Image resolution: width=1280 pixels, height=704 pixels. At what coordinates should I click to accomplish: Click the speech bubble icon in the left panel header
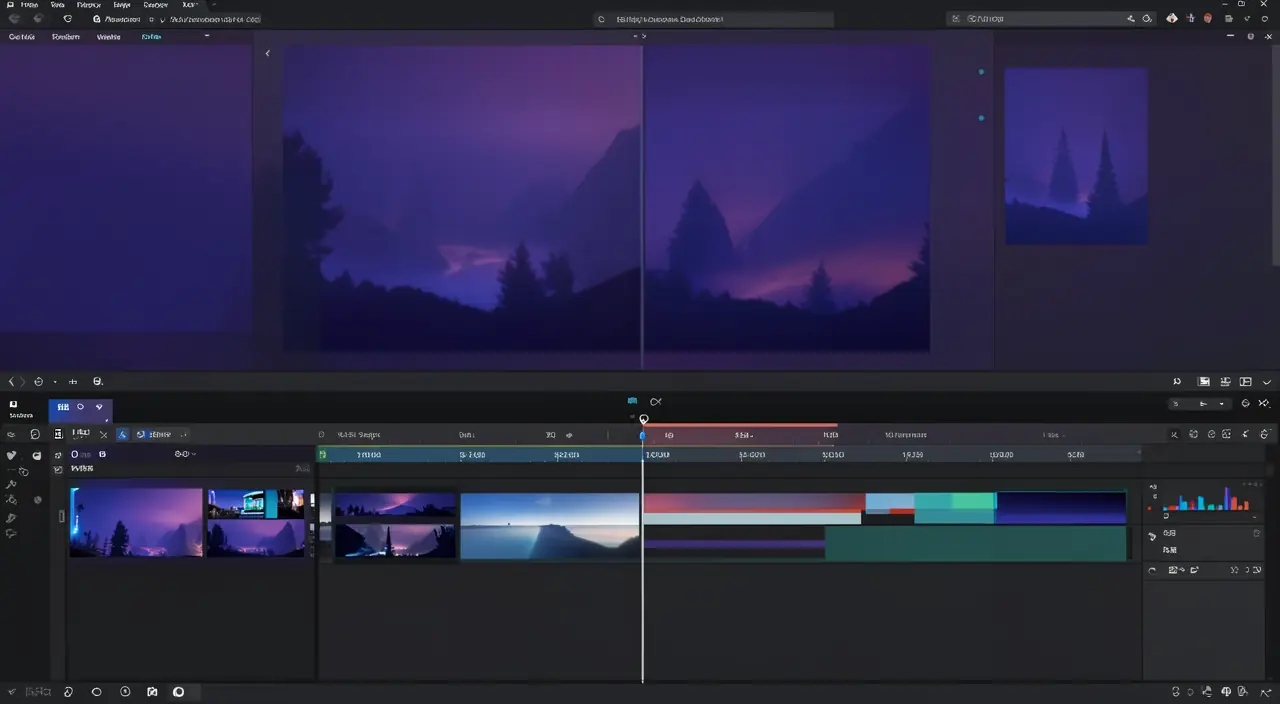coord(35,435)
